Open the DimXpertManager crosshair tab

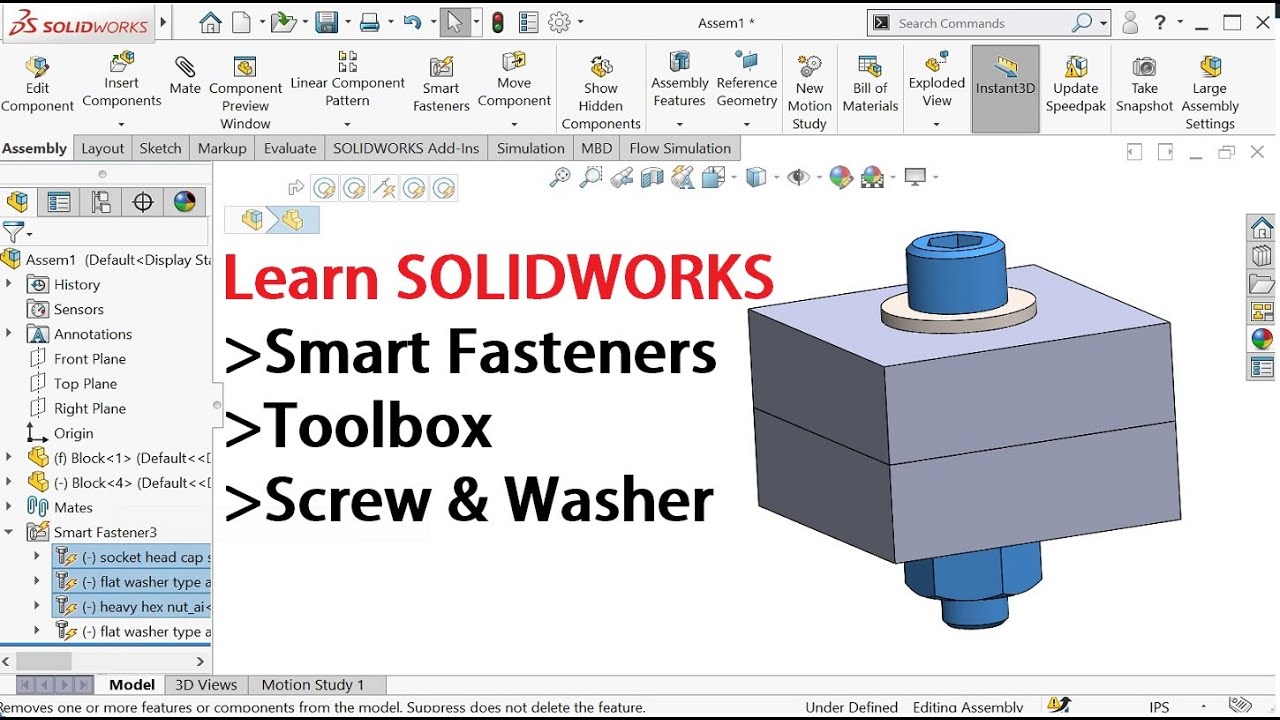point(143,202)
